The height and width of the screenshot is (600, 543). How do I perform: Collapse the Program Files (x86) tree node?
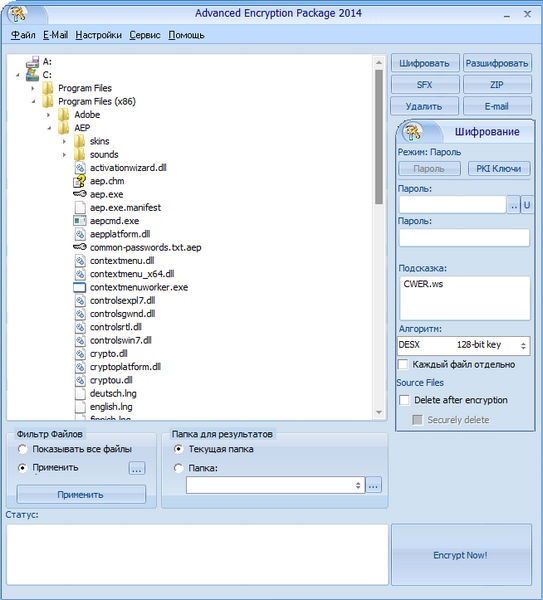coord(33,102)
